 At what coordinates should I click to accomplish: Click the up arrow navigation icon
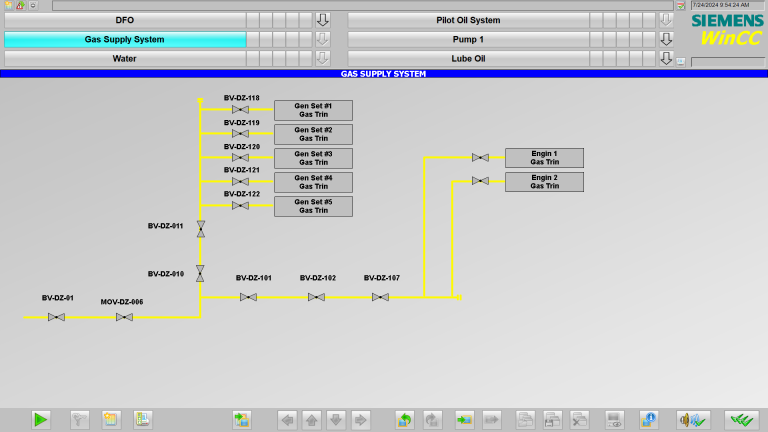[x=312, y=420]
